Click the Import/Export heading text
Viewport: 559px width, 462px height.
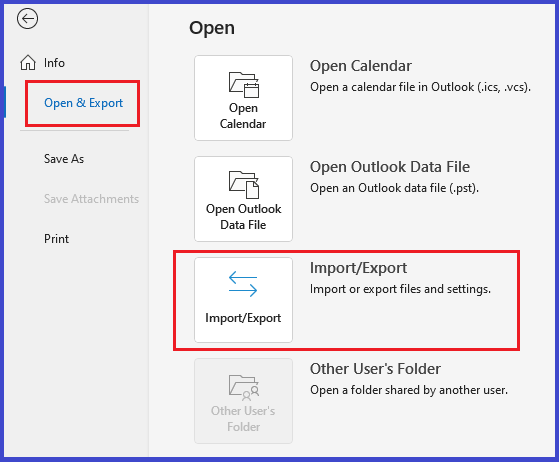(x=358, y=268)
